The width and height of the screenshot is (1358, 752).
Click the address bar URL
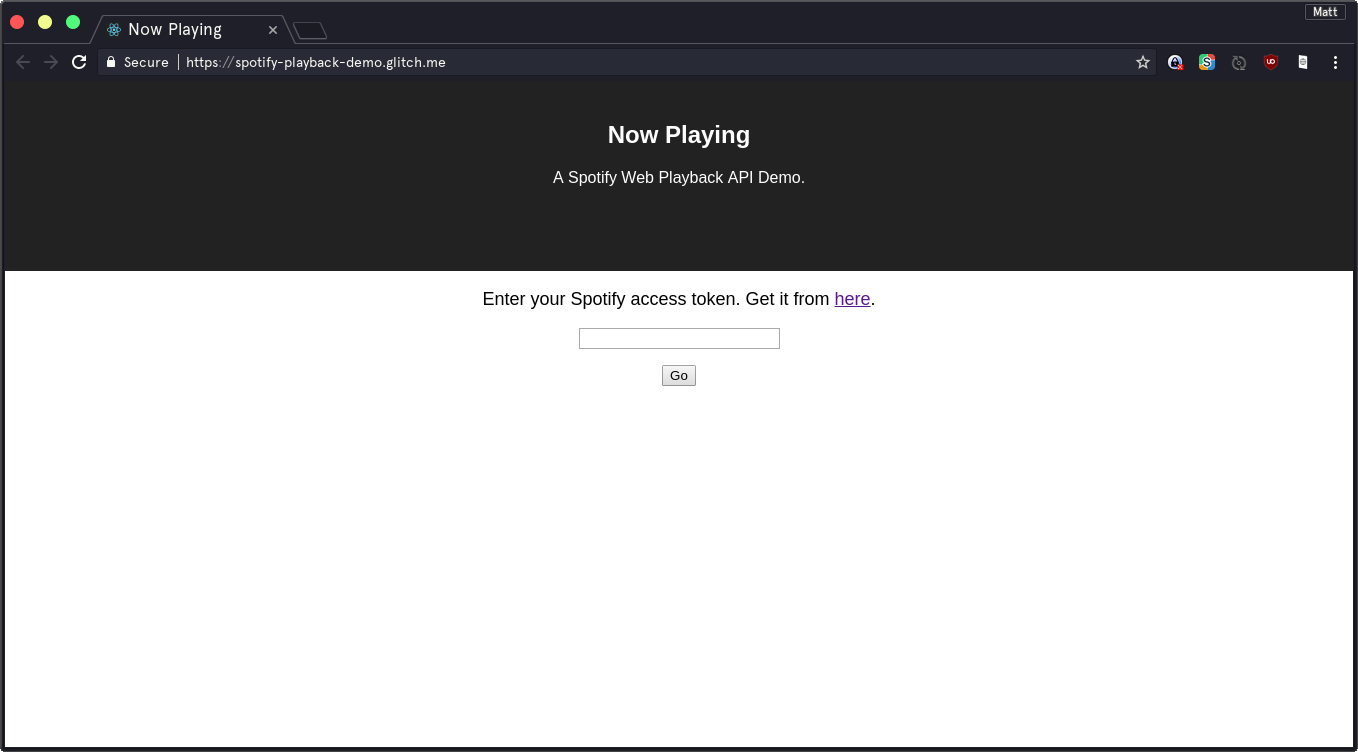click(x=316, y=62)
